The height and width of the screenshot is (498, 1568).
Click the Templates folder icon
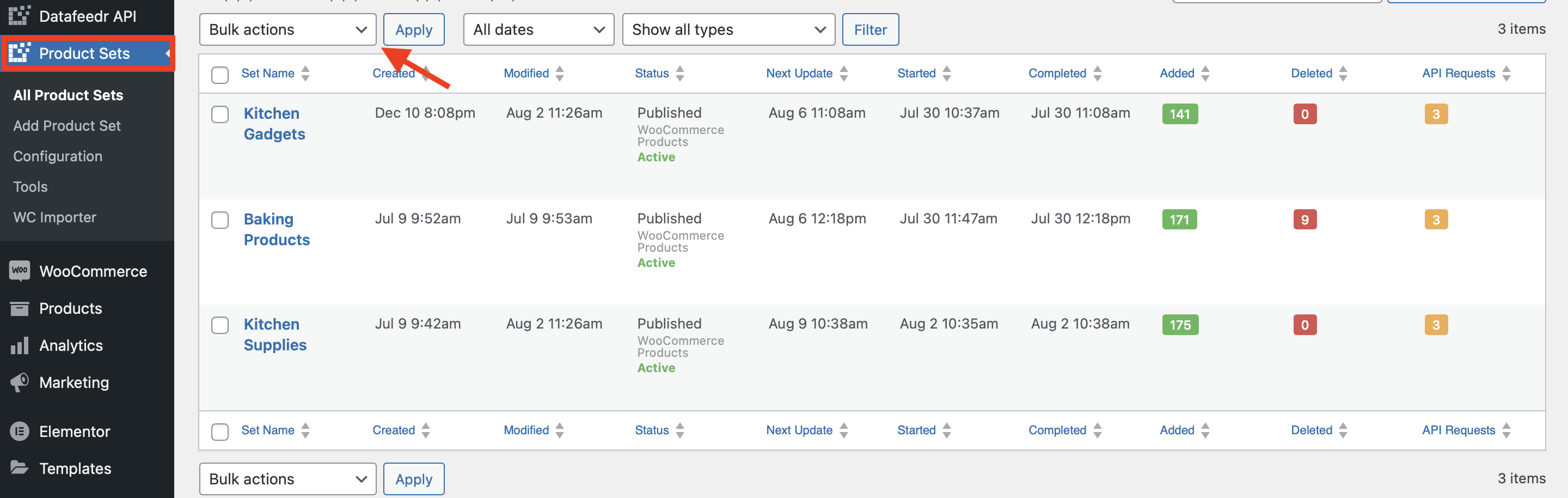pos(20,467)
